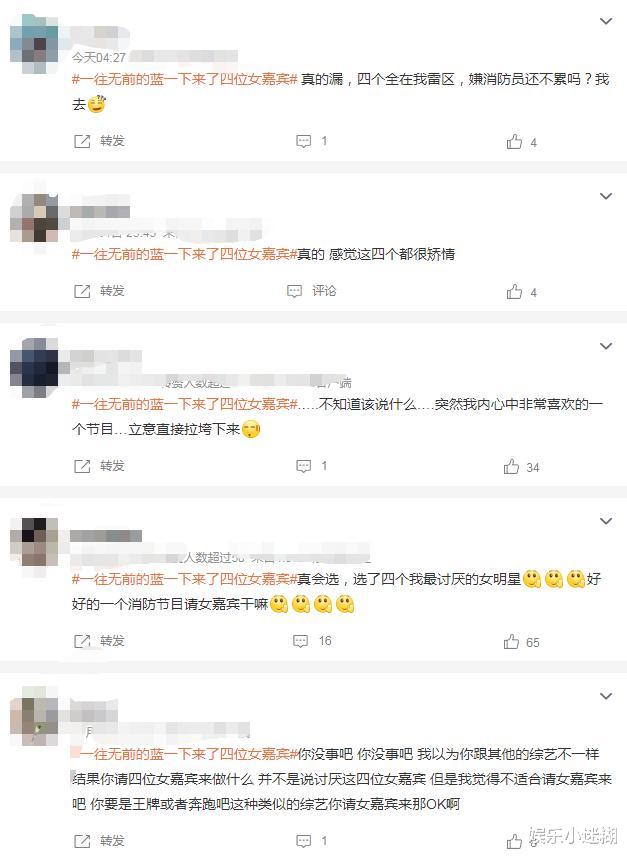The width and height of the screenshot is (627, 857).
Task: Expand the options chevron on the 今天04:27 post
Action: tap(606, 21)
